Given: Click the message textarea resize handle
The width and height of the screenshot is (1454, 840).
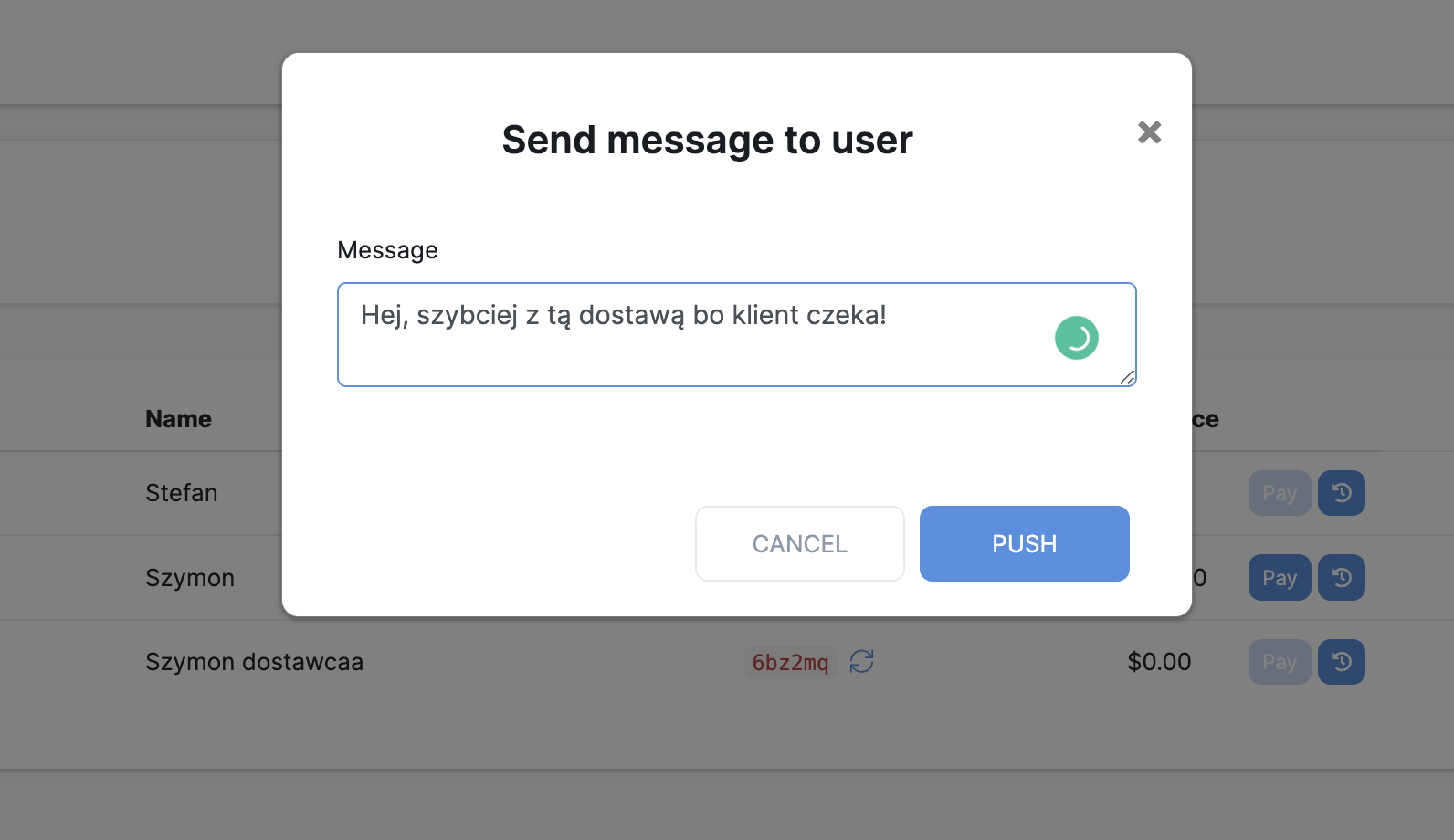Looking at the screenshot, I should click(1127, 377).
